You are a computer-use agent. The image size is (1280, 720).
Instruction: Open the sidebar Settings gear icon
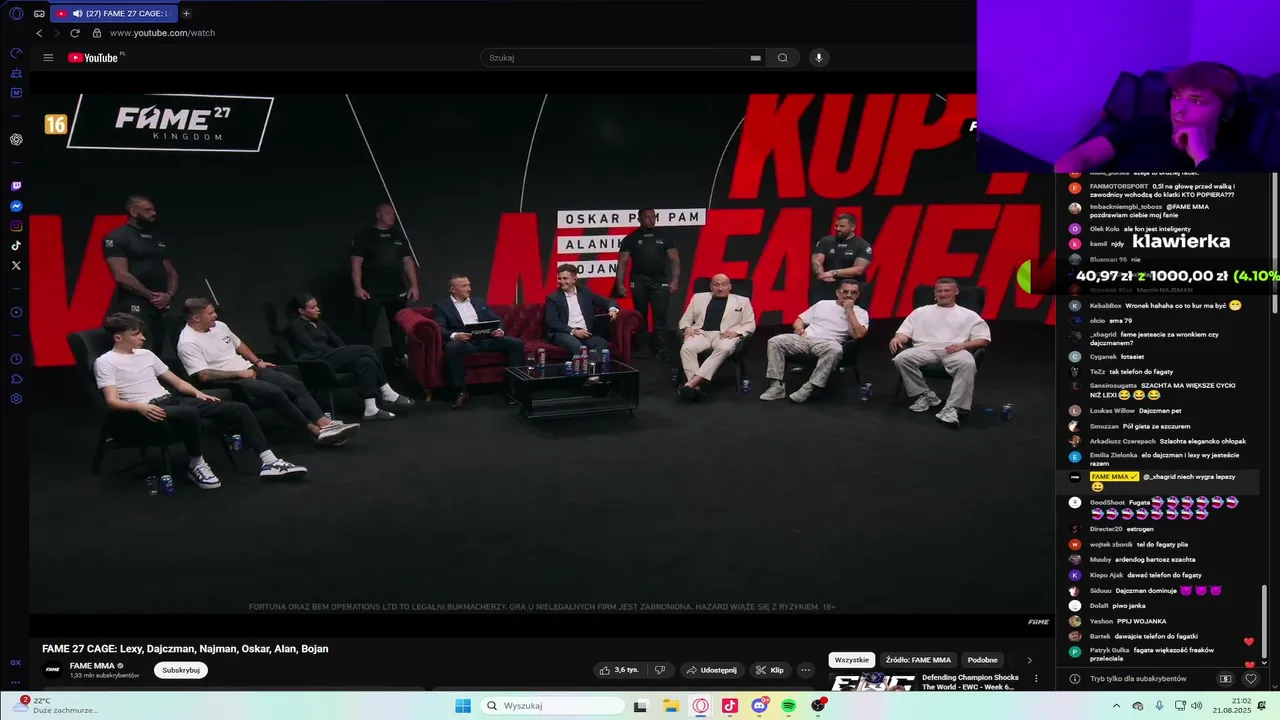point(16,399)
